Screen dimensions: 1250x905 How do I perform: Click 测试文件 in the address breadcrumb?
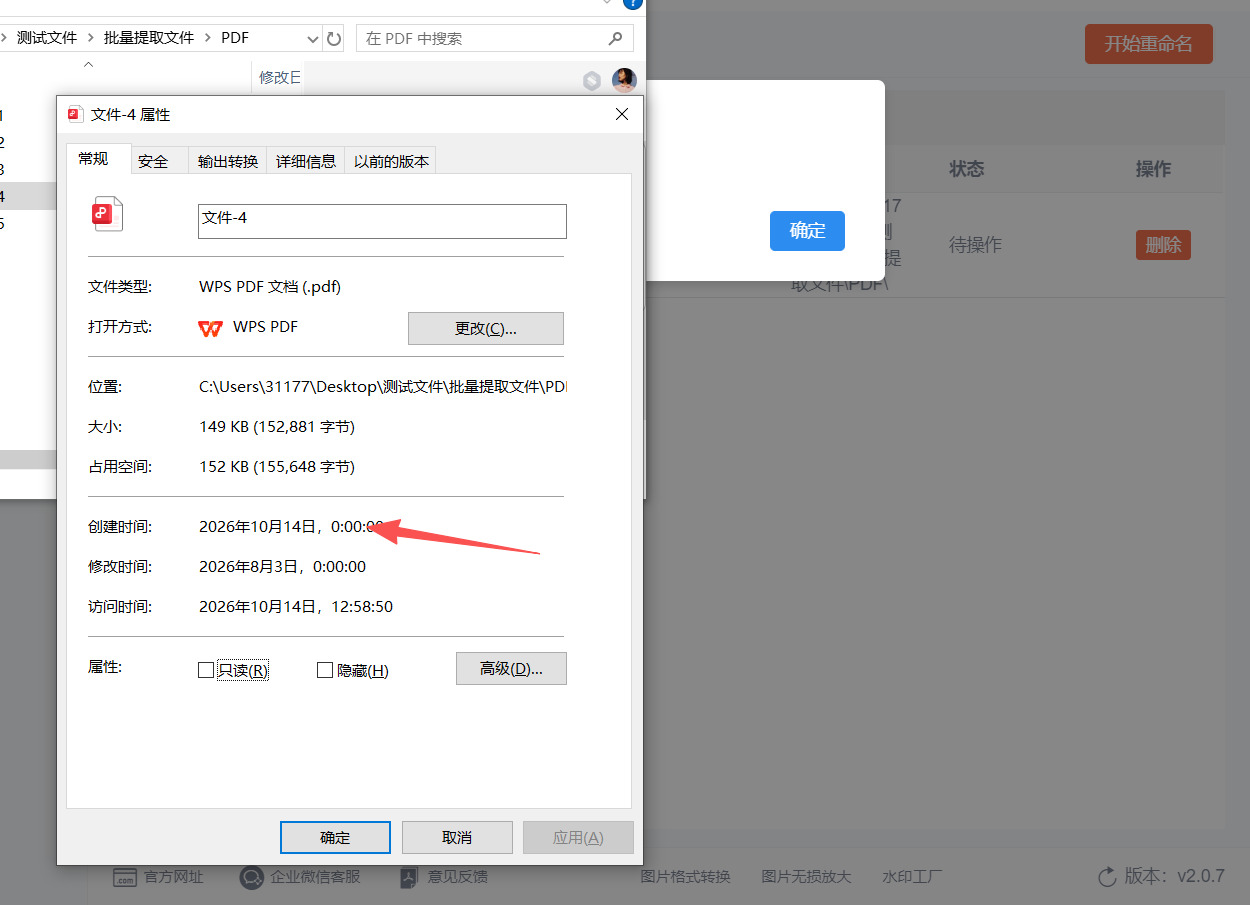(47, 37)
